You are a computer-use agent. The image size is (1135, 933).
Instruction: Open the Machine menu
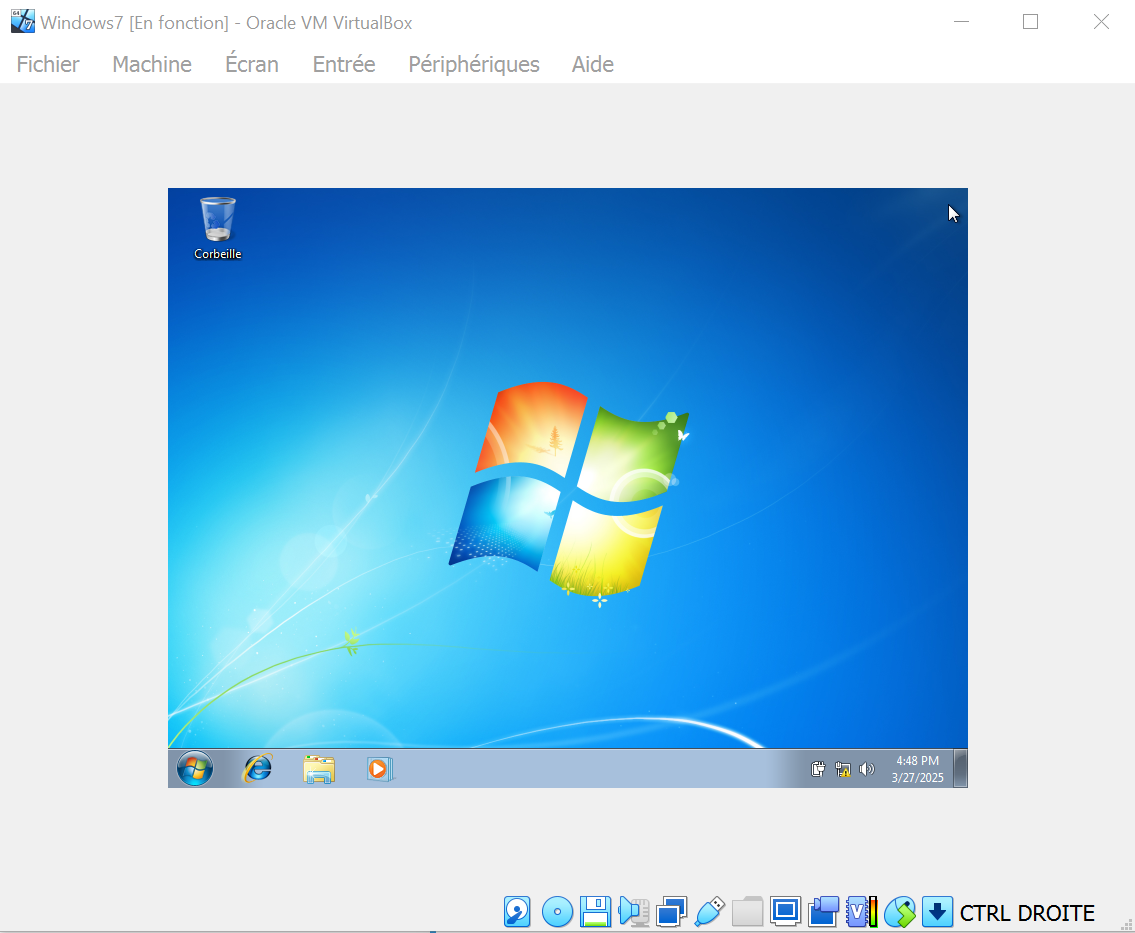151,63
